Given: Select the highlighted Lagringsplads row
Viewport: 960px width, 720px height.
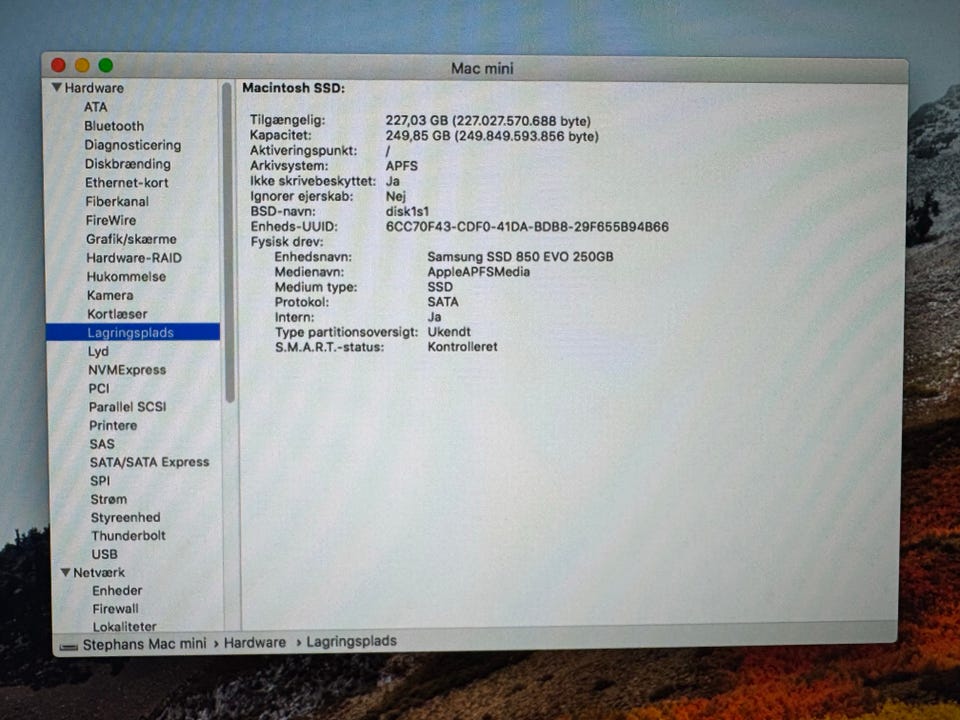Looking at the screenshot, I should click(133, 332).
